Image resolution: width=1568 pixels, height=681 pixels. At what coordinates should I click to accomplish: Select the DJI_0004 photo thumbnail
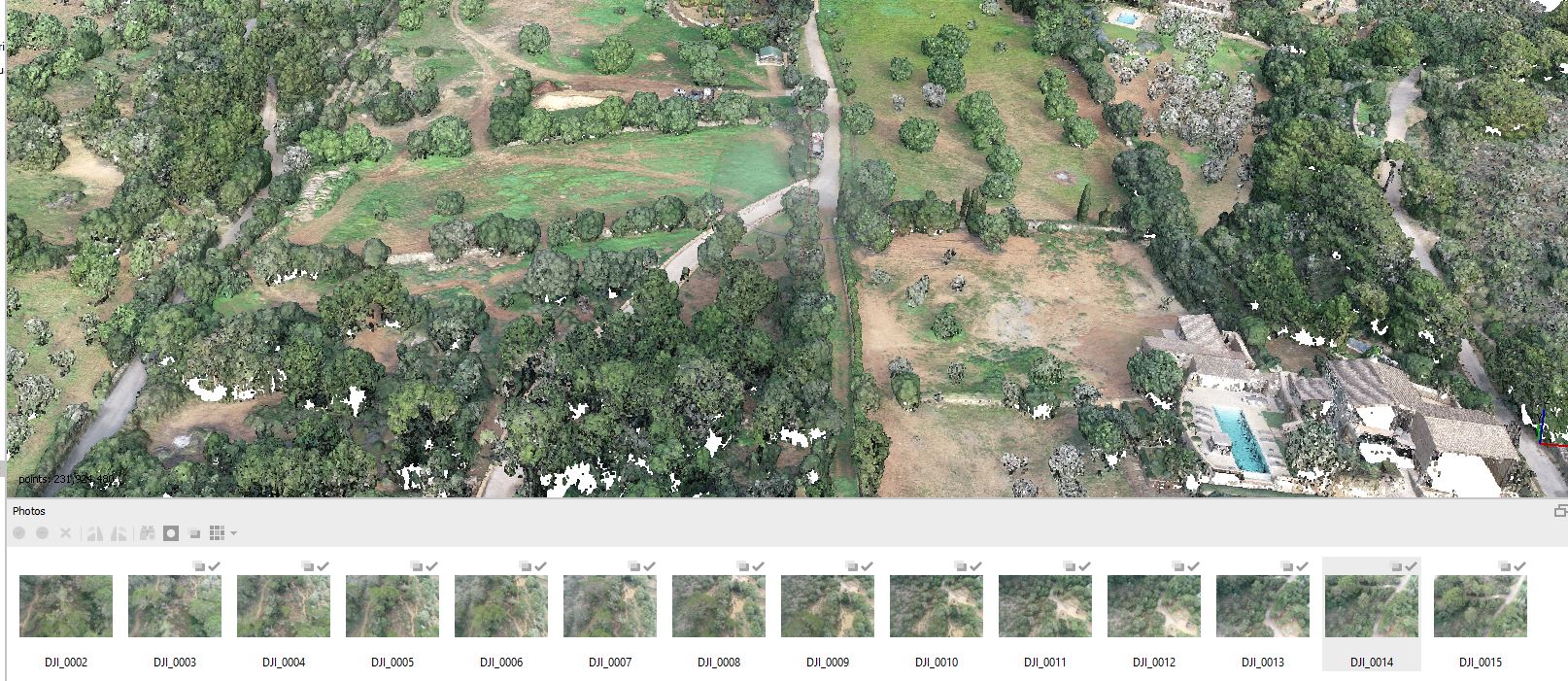284,606
